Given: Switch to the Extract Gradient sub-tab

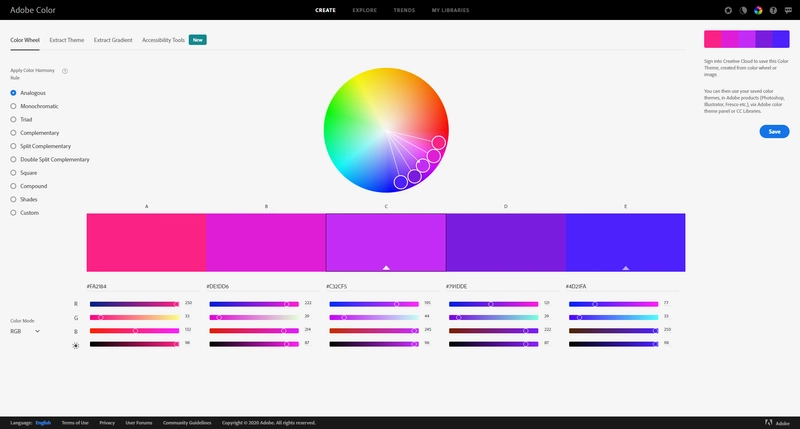Looking at the screenshot, I should 113,40.
